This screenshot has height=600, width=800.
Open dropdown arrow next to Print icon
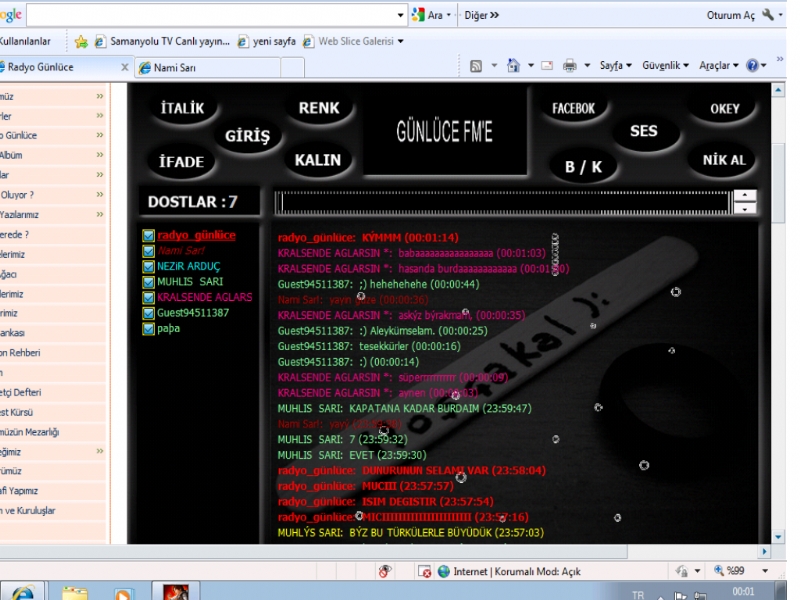click(587, 65)
